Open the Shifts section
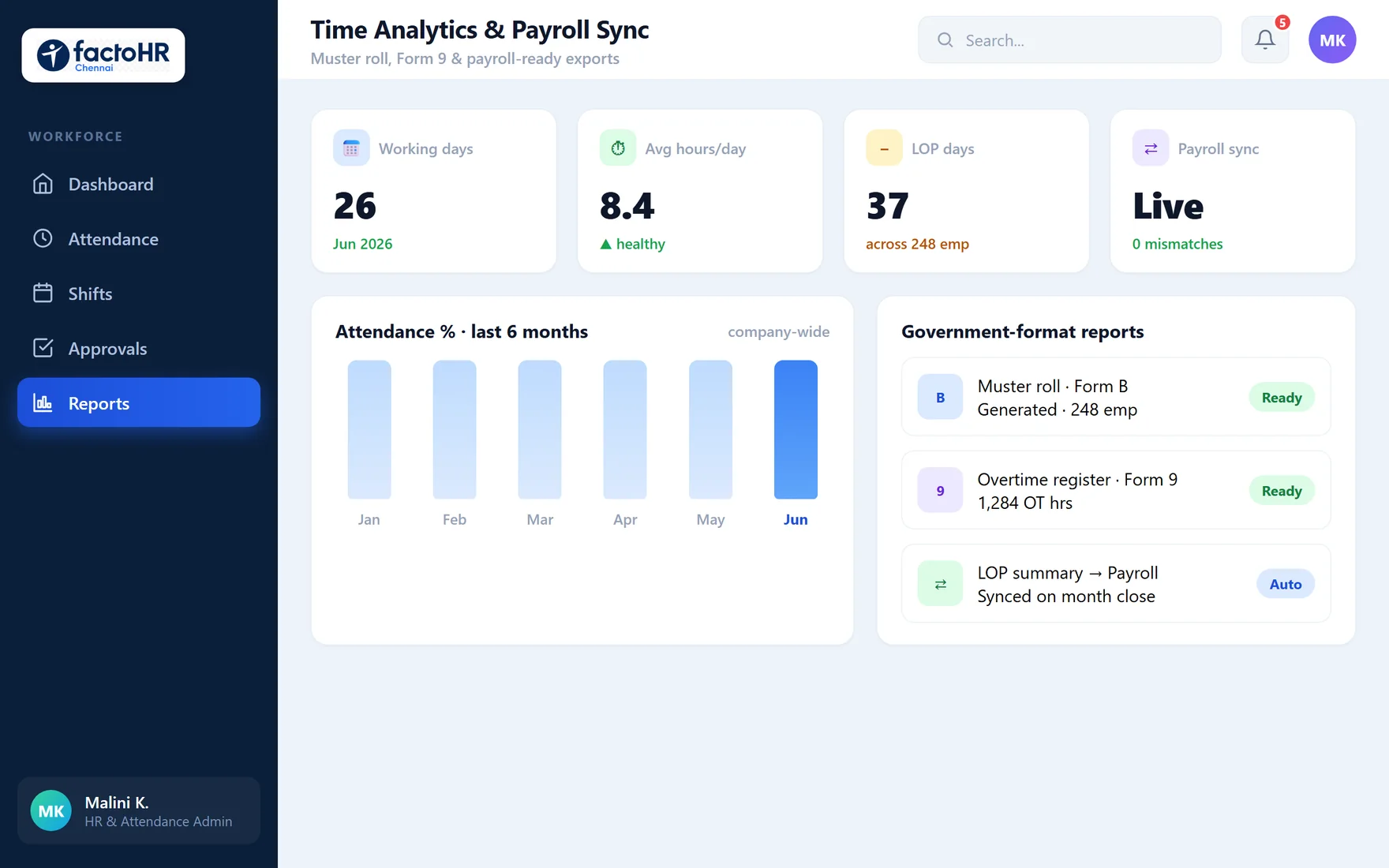This screenshot has width=1389, height=868. (x=139, y=293)
